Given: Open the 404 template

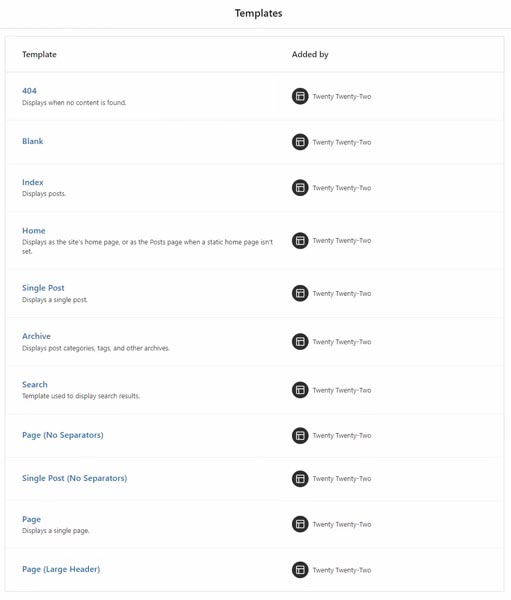Looking at the screenshot, I should 29,91.
